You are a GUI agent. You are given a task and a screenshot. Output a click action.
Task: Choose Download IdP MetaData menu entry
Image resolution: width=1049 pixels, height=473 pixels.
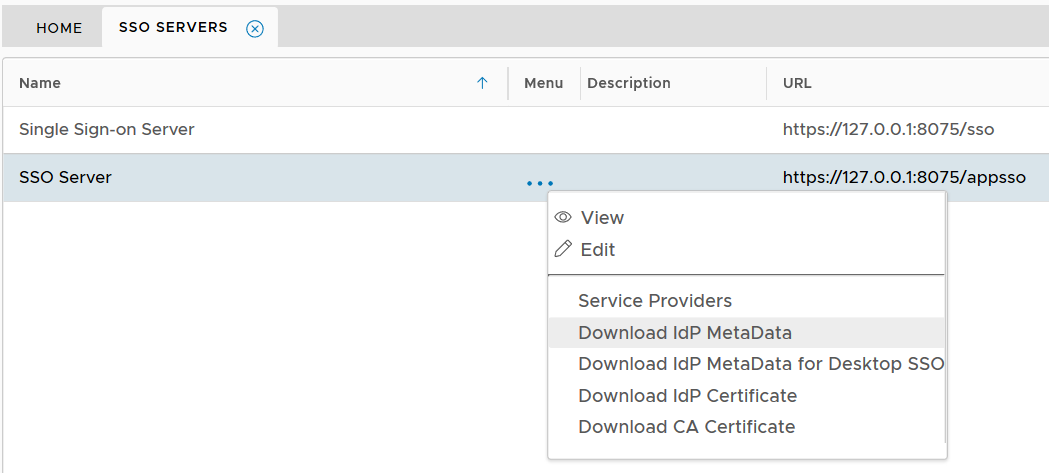[x=685, y=333]
